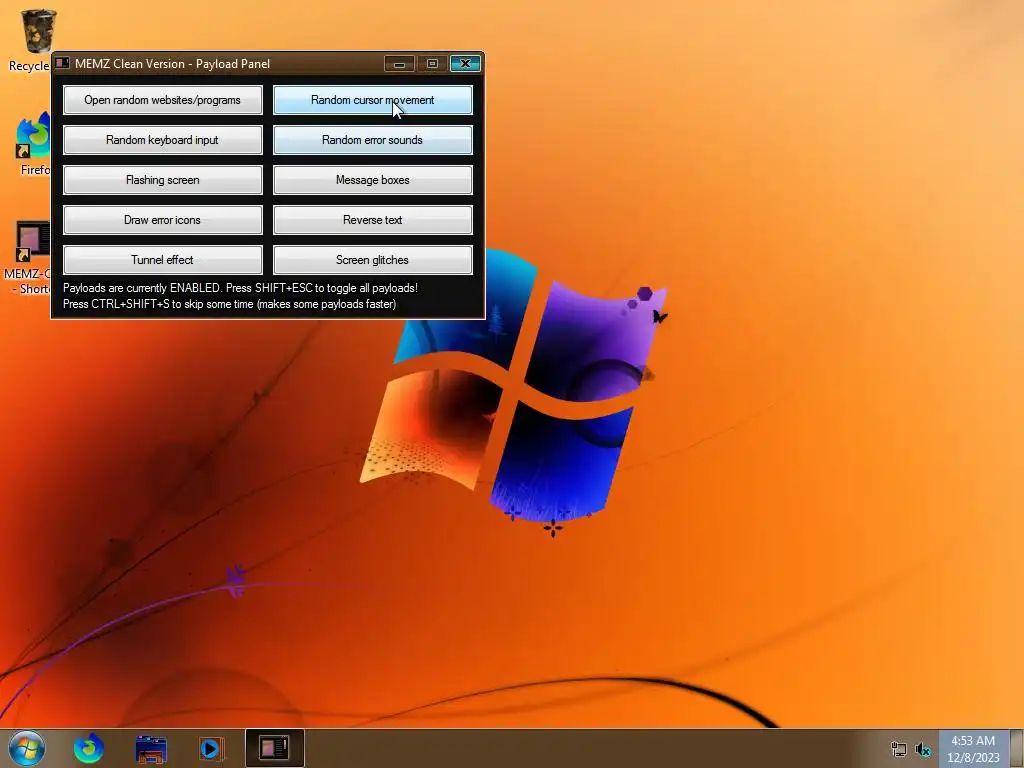Toggle the Random cursor movement payload
Viewport: 1024px width, 768px height.
coord(372,100)
